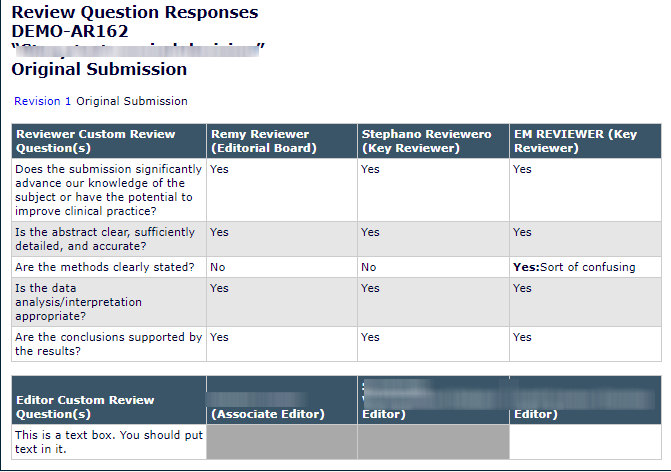Click the "Yes: Sort of confusing" response
Image resolution: width=671 pixels, height=472 pixels.
point(574,267)
